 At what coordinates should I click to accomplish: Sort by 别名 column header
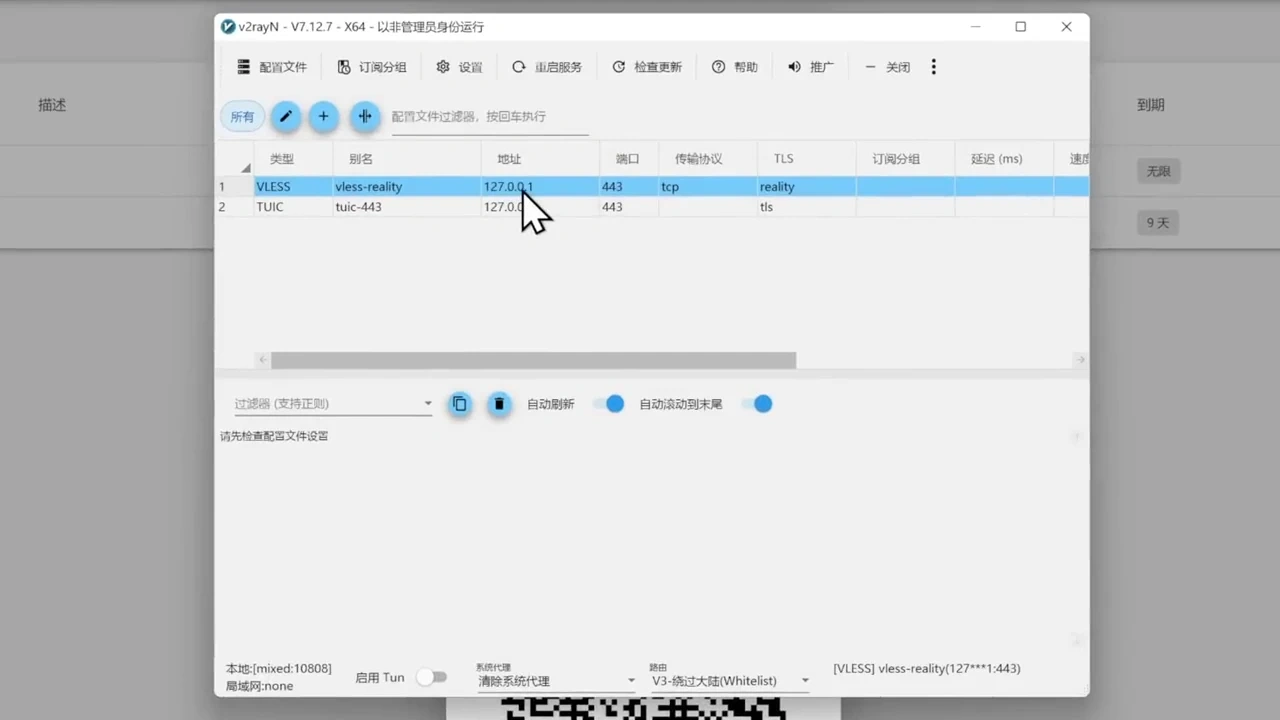(407, 159)
